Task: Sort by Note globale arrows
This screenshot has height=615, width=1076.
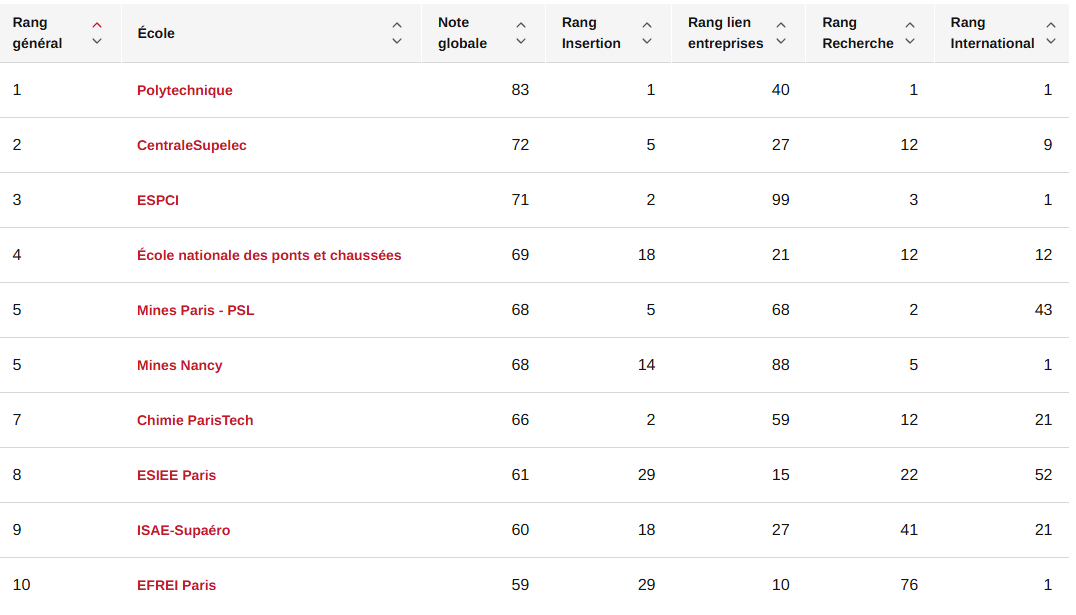Action: 520,33
